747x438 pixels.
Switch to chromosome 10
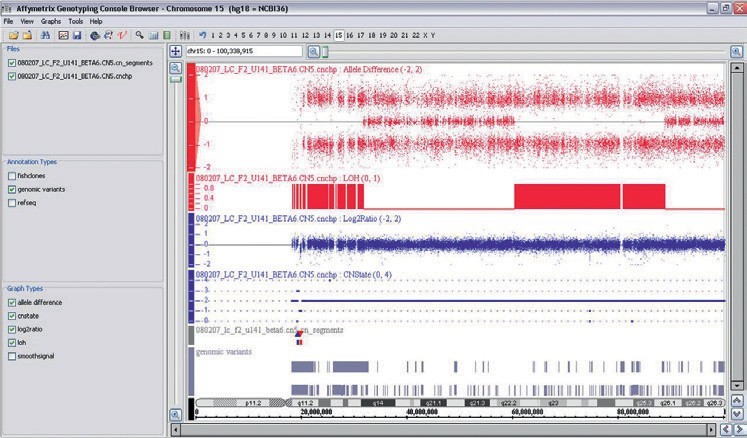[283, 35]
